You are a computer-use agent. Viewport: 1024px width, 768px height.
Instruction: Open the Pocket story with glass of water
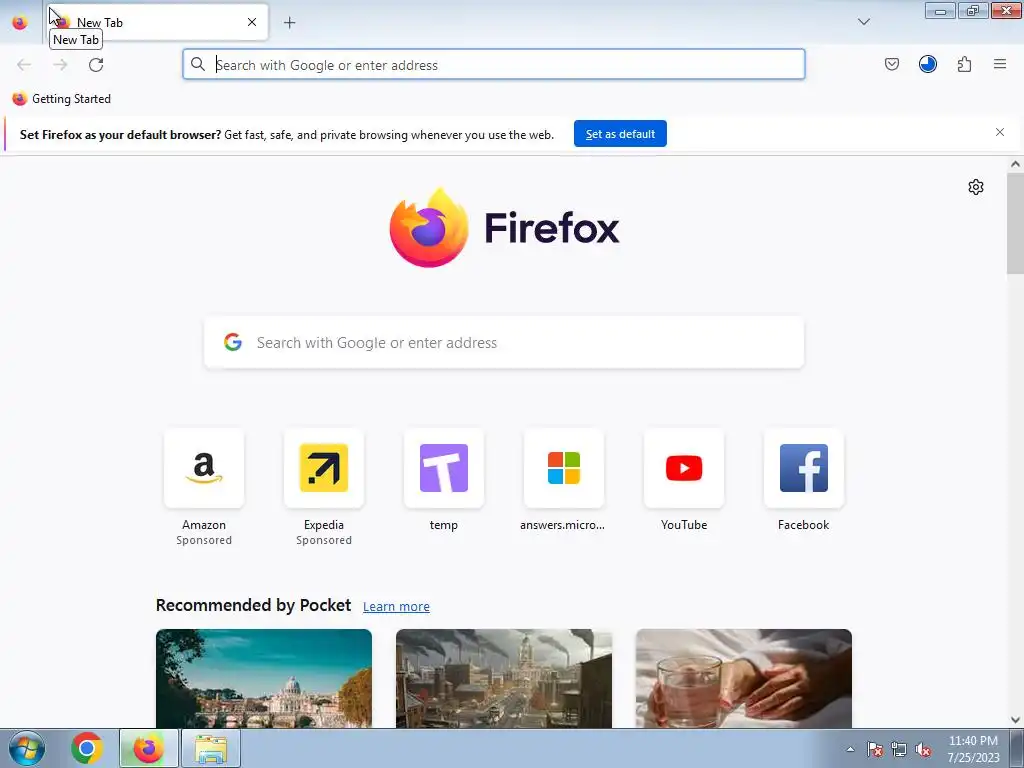[743, 679]
